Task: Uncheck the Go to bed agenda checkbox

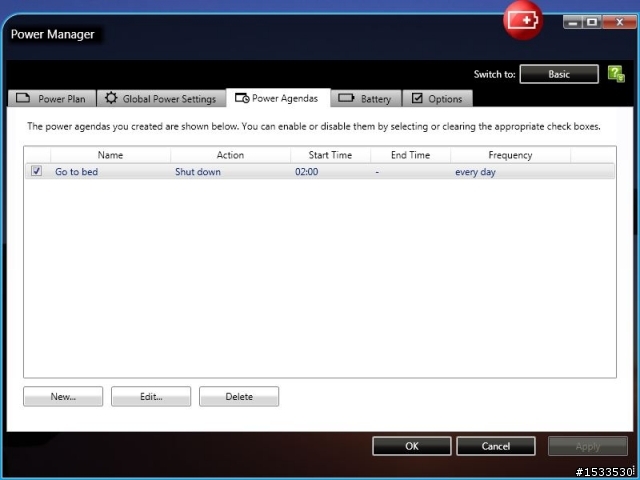Action: pyautogui.click(x=36, y=171)
